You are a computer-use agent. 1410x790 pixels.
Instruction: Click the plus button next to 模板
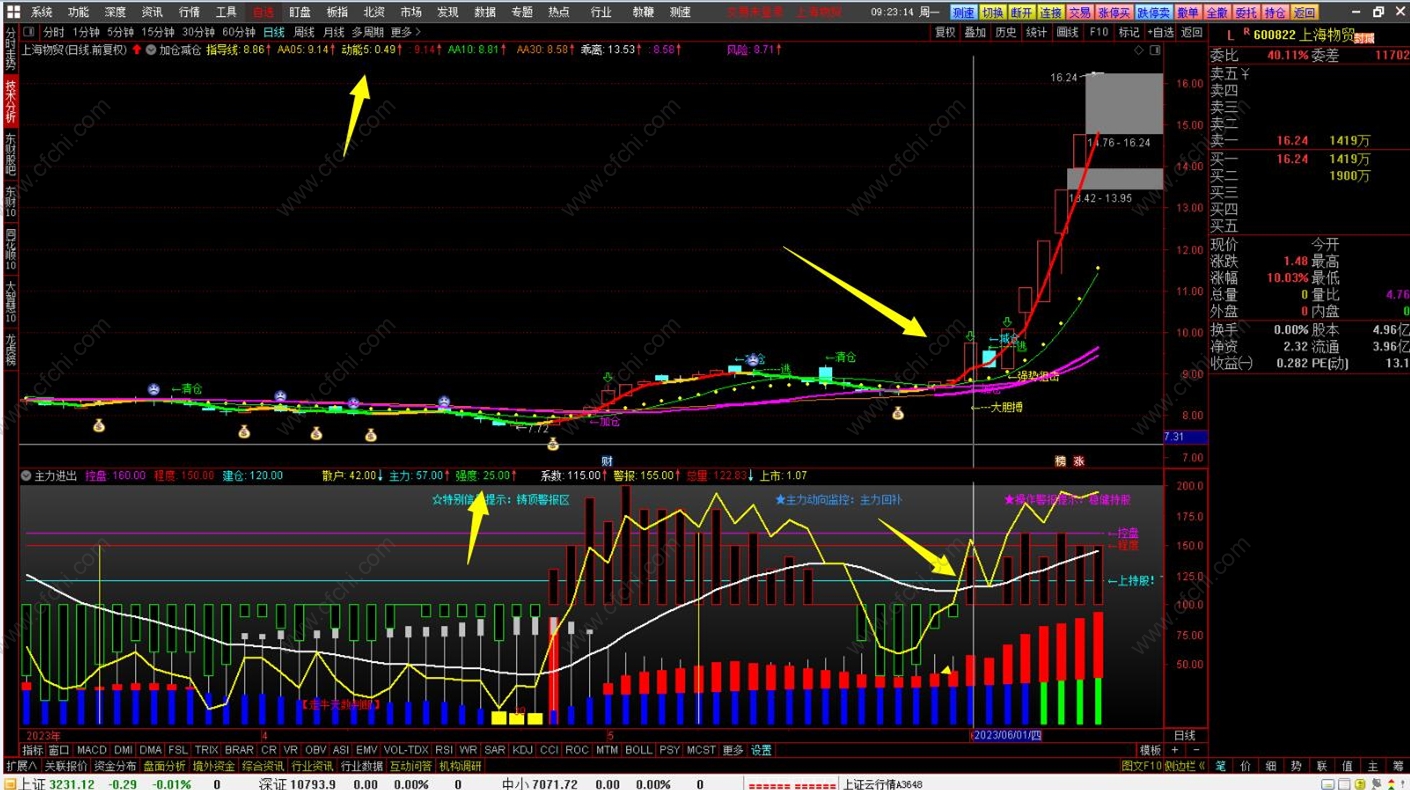point(1176,750)
